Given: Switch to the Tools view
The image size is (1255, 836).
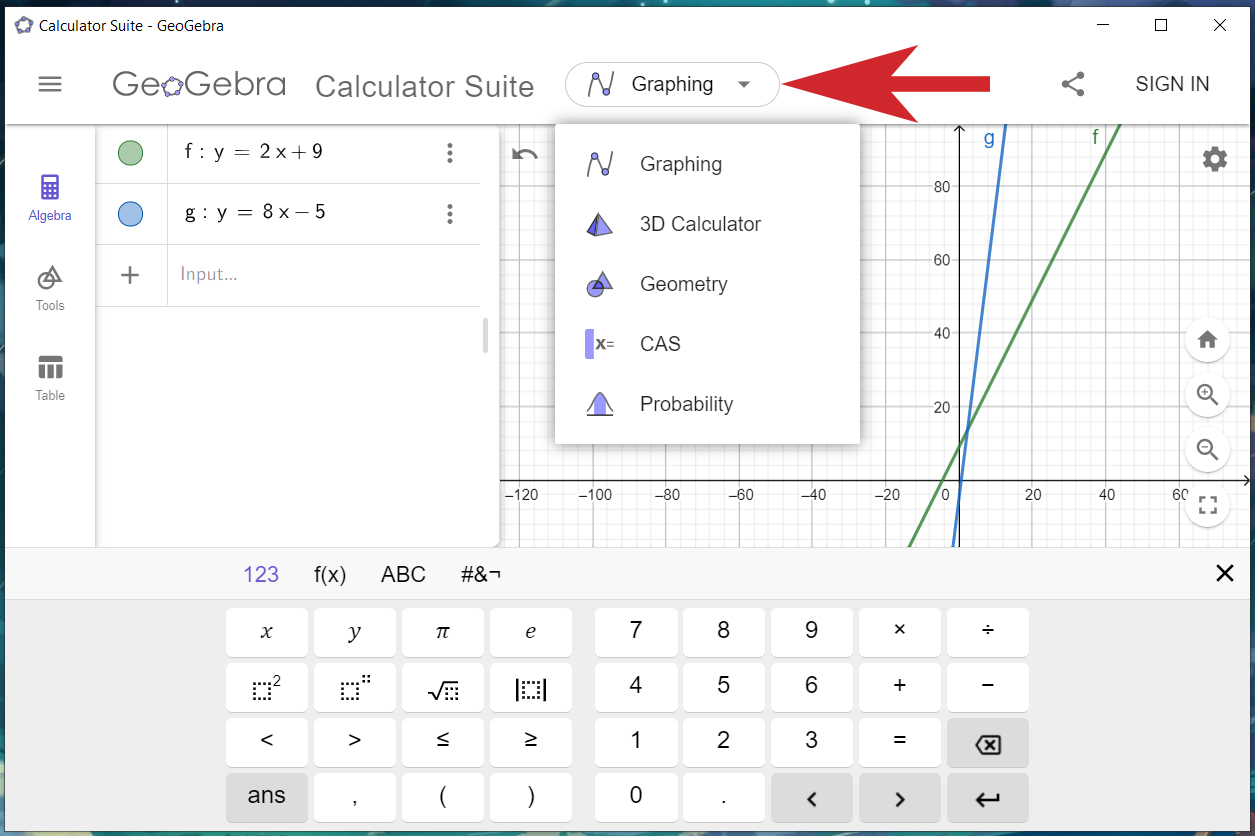Looking at the screenshot, I should [x=50, y=289].
